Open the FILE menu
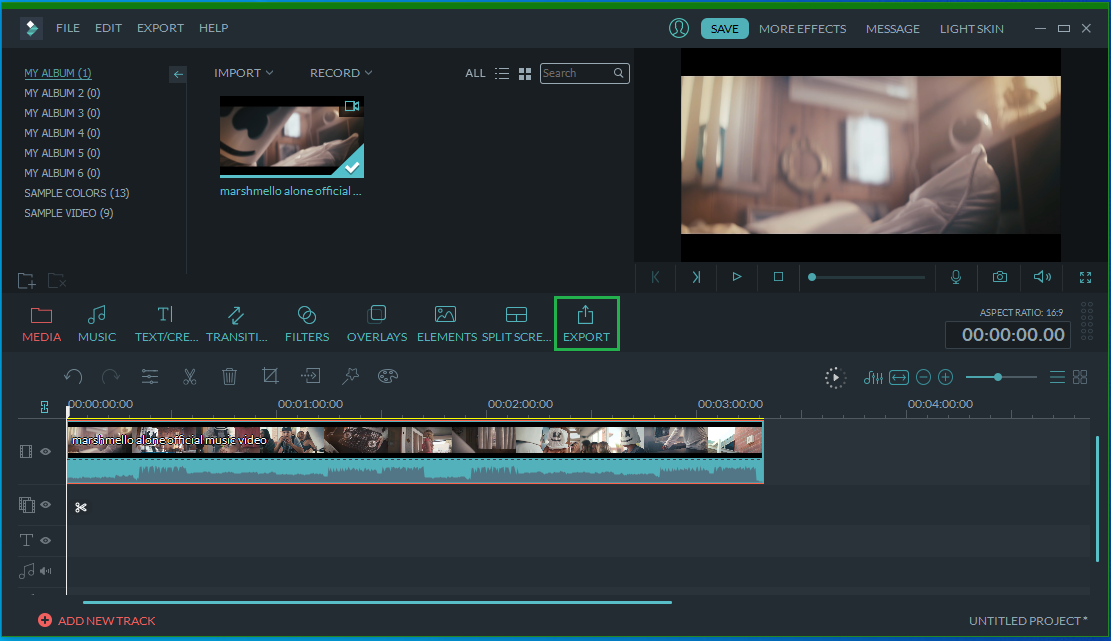This screenshot has width=1111, height=641. [68, 28]
